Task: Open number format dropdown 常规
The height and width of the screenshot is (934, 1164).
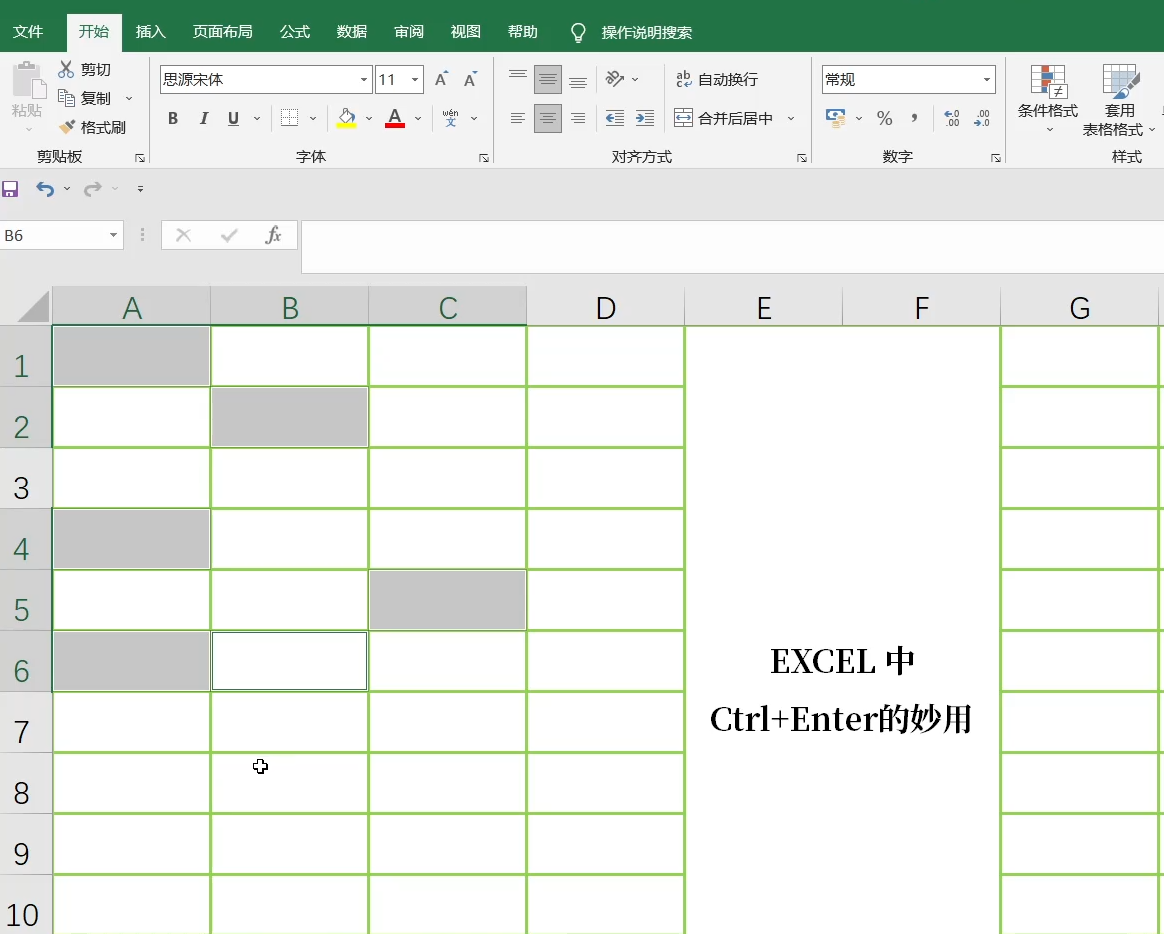Action: 987,79
